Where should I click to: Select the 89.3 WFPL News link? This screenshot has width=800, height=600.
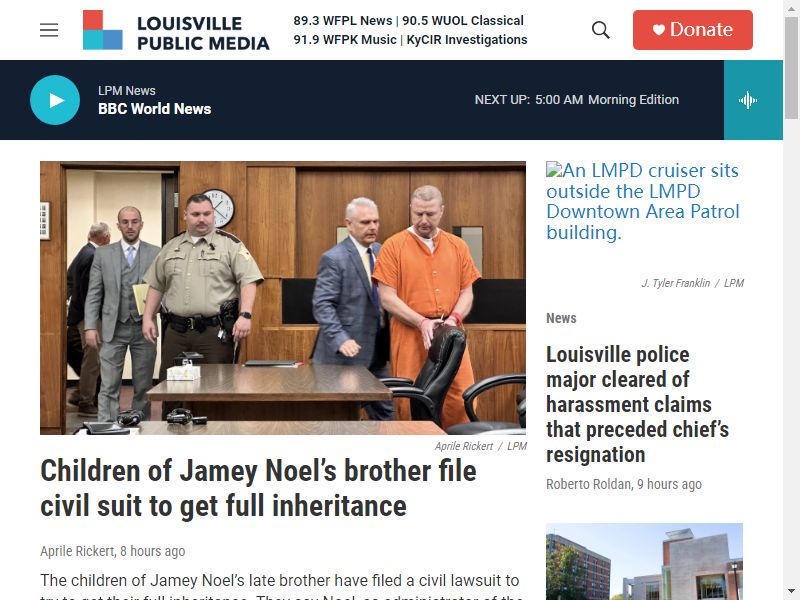[x=342, y=21]
